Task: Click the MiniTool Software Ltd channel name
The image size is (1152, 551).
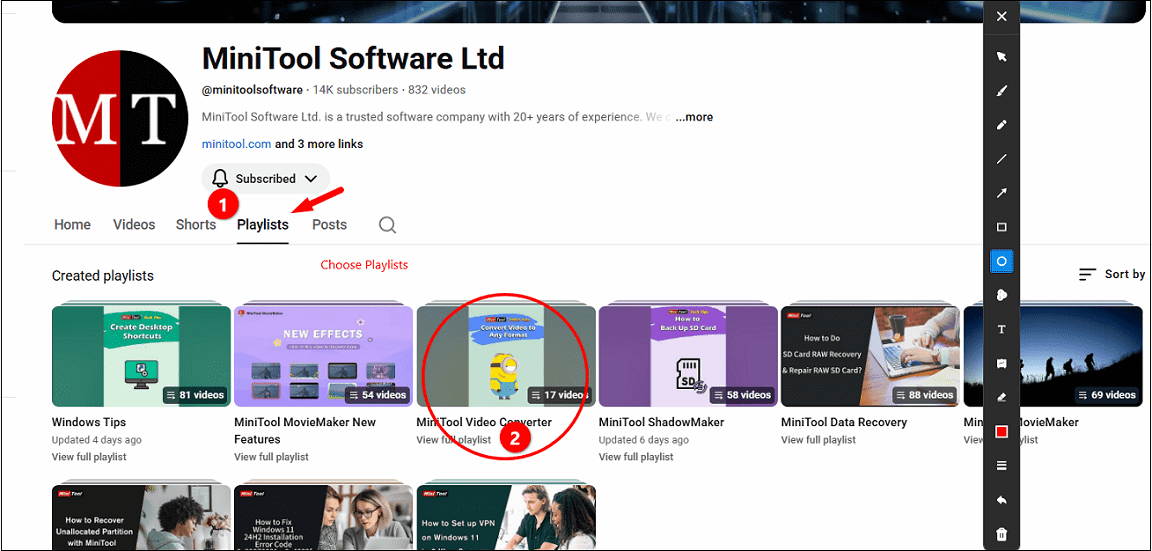Action: coord(353,57)
